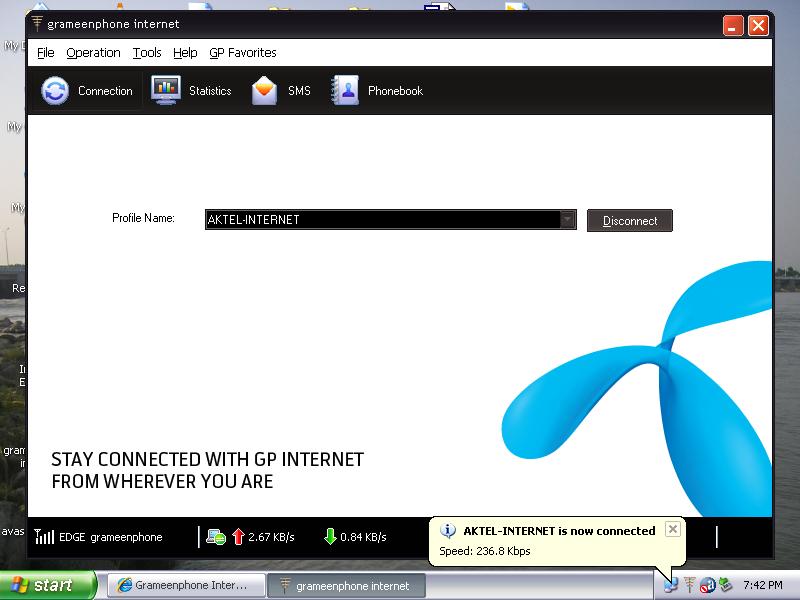The image size is (800, 600).
Task: Open the File menu
Action: point(45,53)
